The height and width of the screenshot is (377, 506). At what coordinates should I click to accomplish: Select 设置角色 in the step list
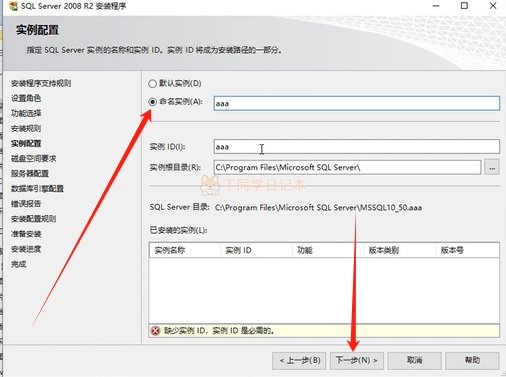coord(26,98)
